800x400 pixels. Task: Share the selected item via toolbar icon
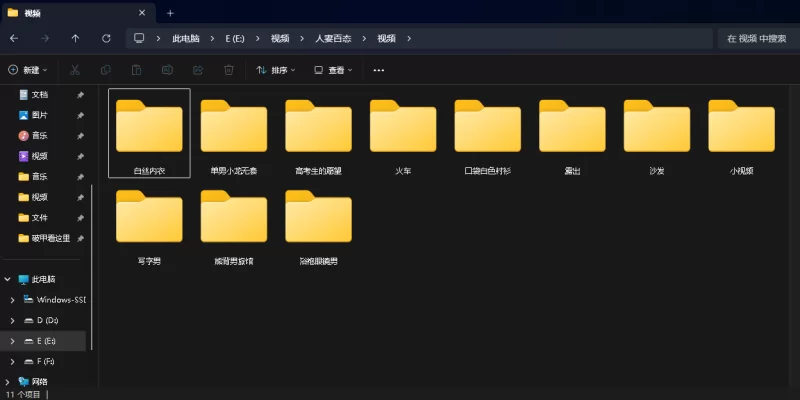[198, 70]
